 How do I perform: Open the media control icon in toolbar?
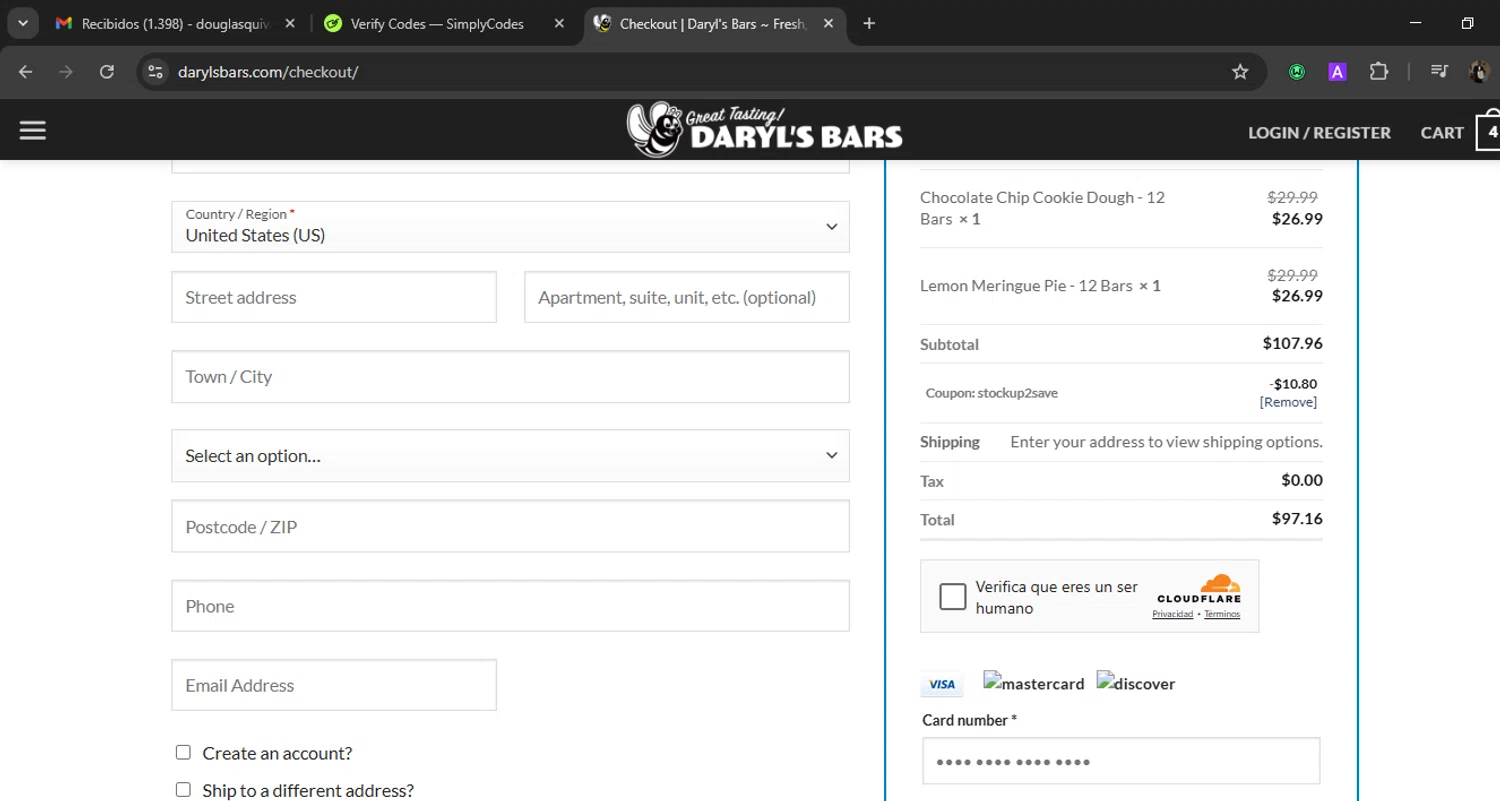[1439, 72]
